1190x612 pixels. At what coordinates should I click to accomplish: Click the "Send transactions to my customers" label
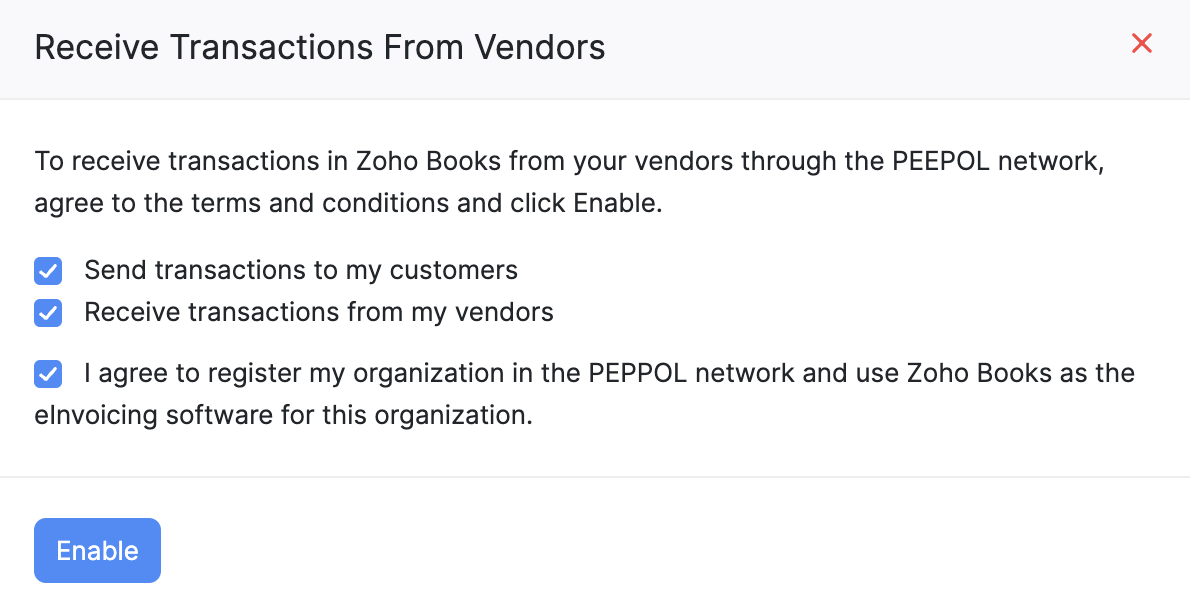coord(300,270)
